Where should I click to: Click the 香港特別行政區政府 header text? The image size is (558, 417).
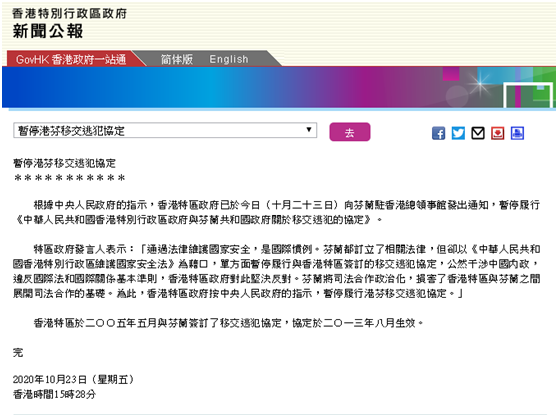coord(69,14)
